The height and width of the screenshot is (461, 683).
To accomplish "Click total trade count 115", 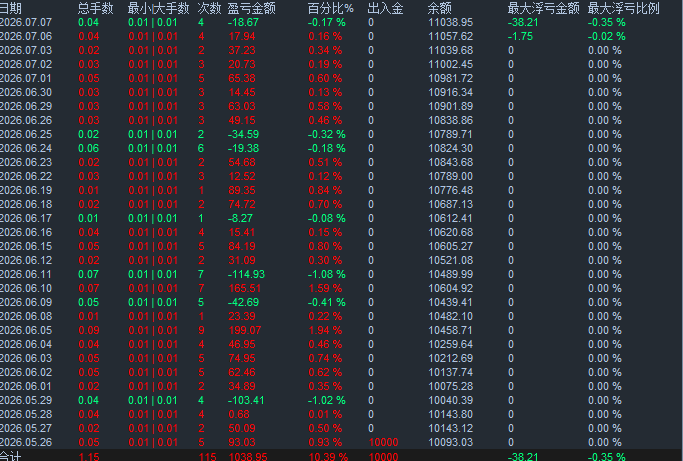I will point(207,456).
